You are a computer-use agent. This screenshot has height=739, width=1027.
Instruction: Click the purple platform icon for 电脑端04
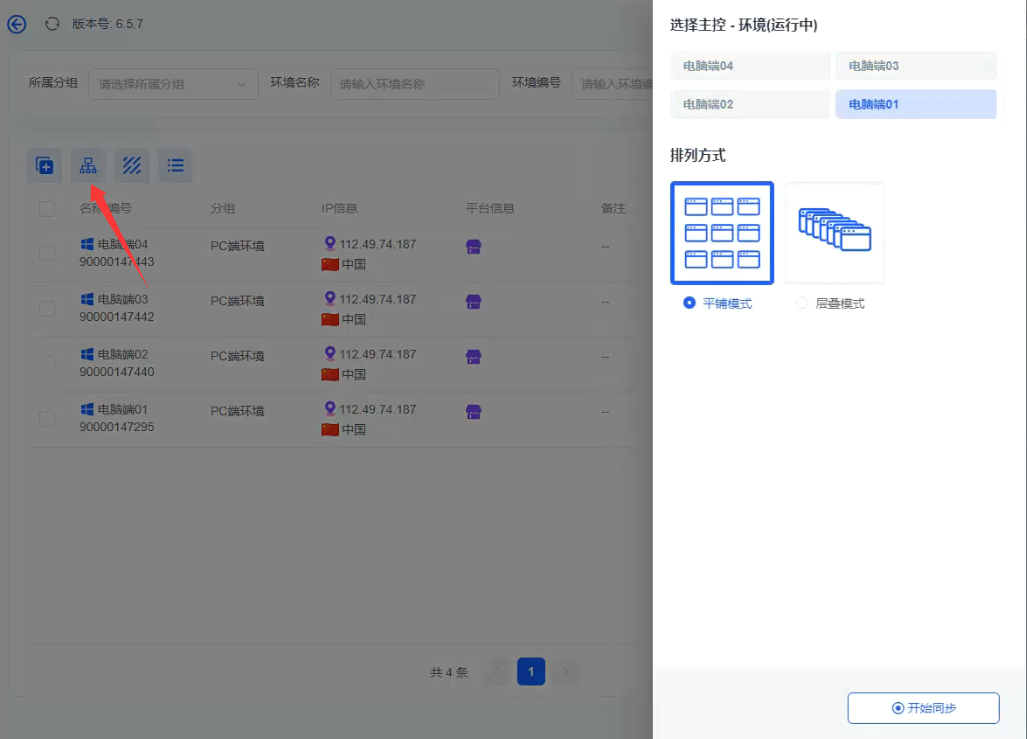tap(474, 247)
